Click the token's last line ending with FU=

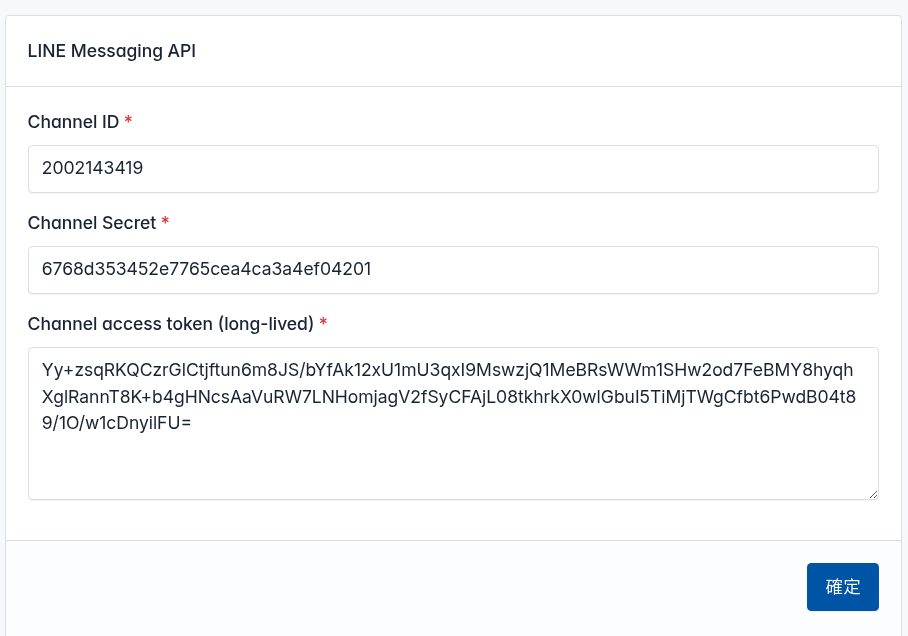pyautogui.click(x=116, y=423)
